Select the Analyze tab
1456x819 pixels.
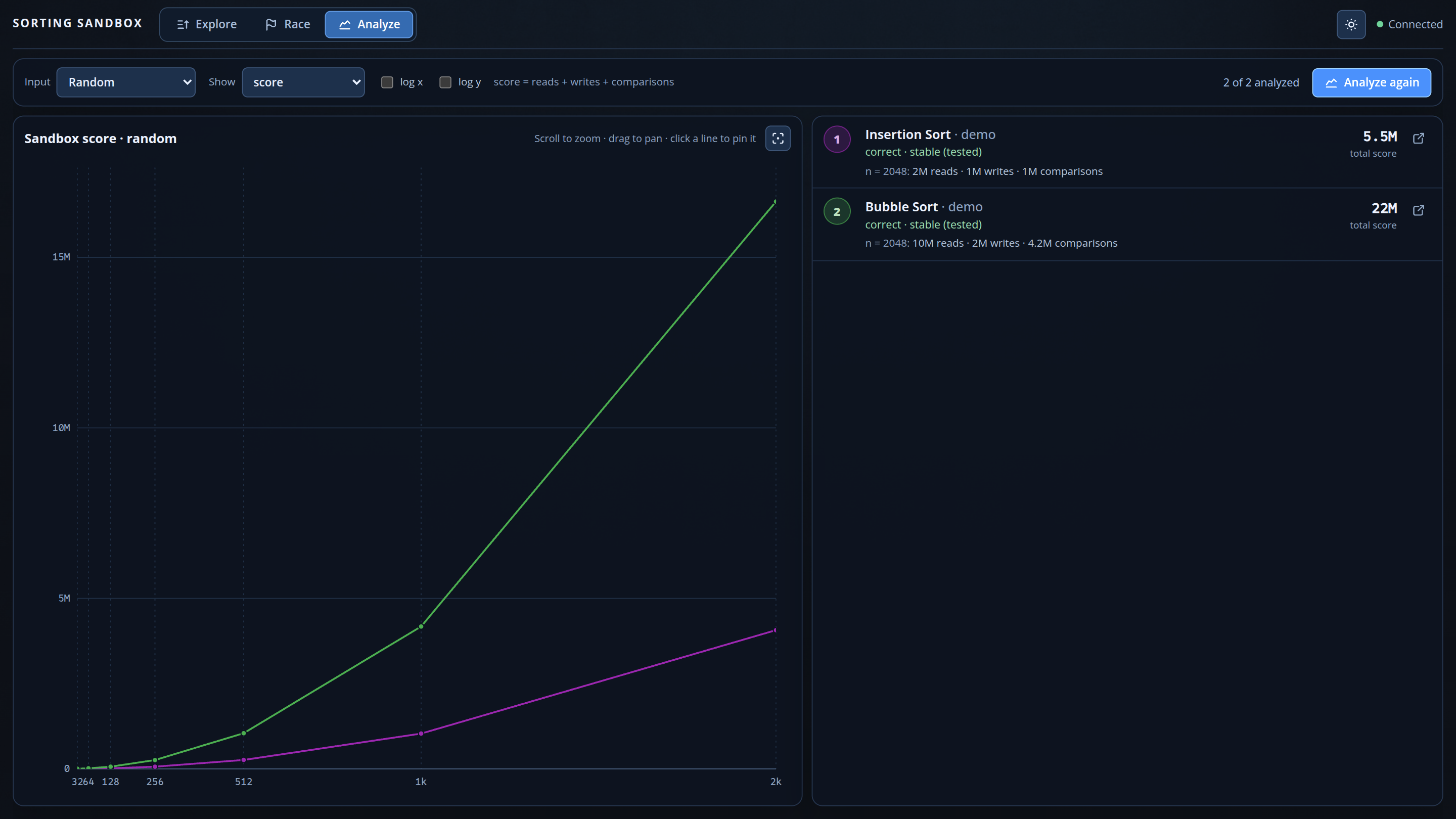click(x=369, y=24)
